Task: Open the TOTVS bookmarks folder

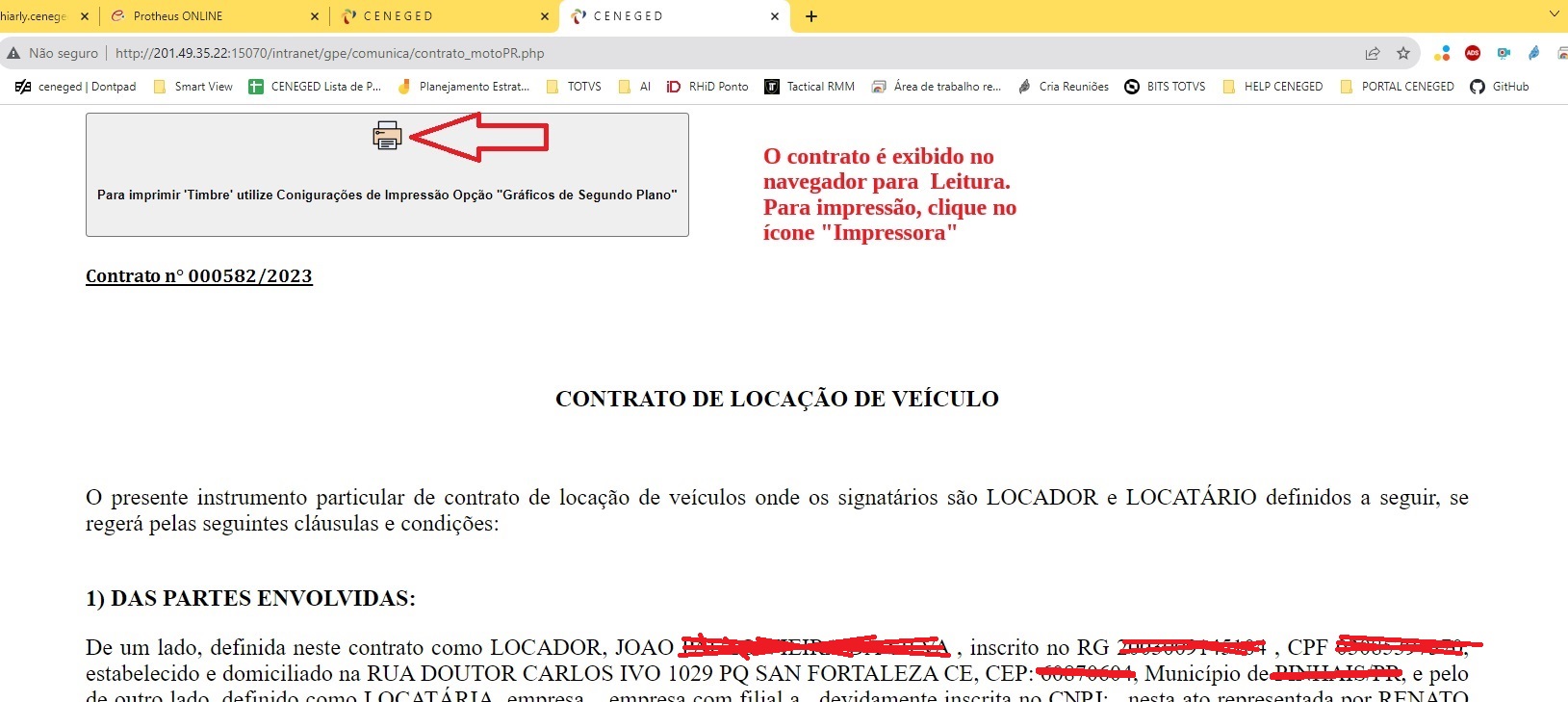Action: click(574, 87)
